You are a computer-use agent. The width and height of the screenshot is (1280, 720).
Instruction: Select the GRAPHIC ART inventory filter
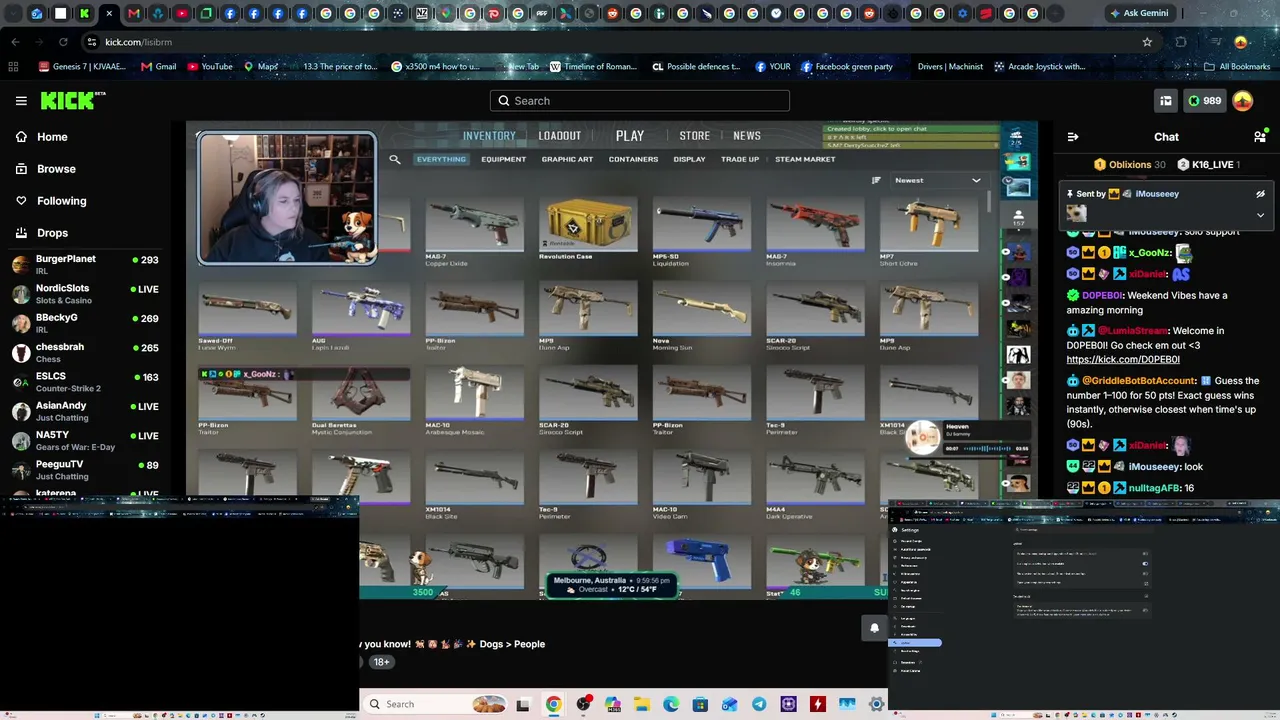click(x=567, y=159)
